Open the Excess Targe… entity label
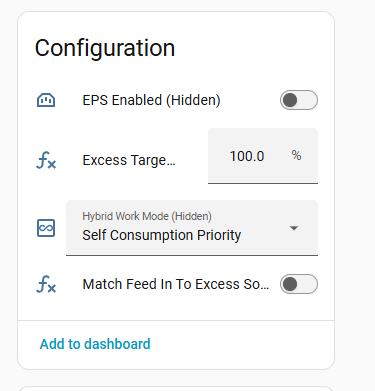The width and height of the screenshot is (375, 391). pyautogui.click(x=129, y=160)
